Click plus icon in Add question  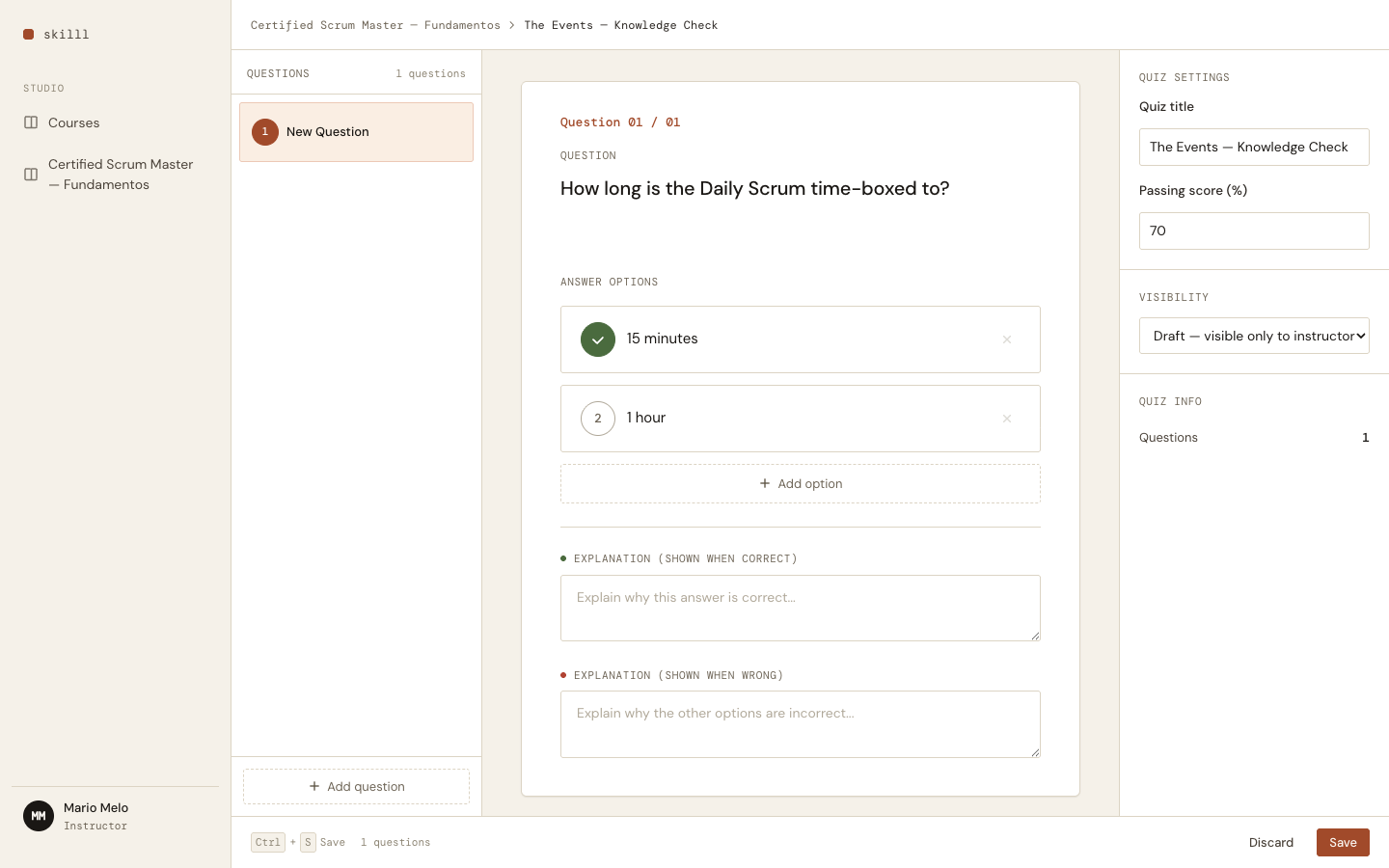click(314, 786)
